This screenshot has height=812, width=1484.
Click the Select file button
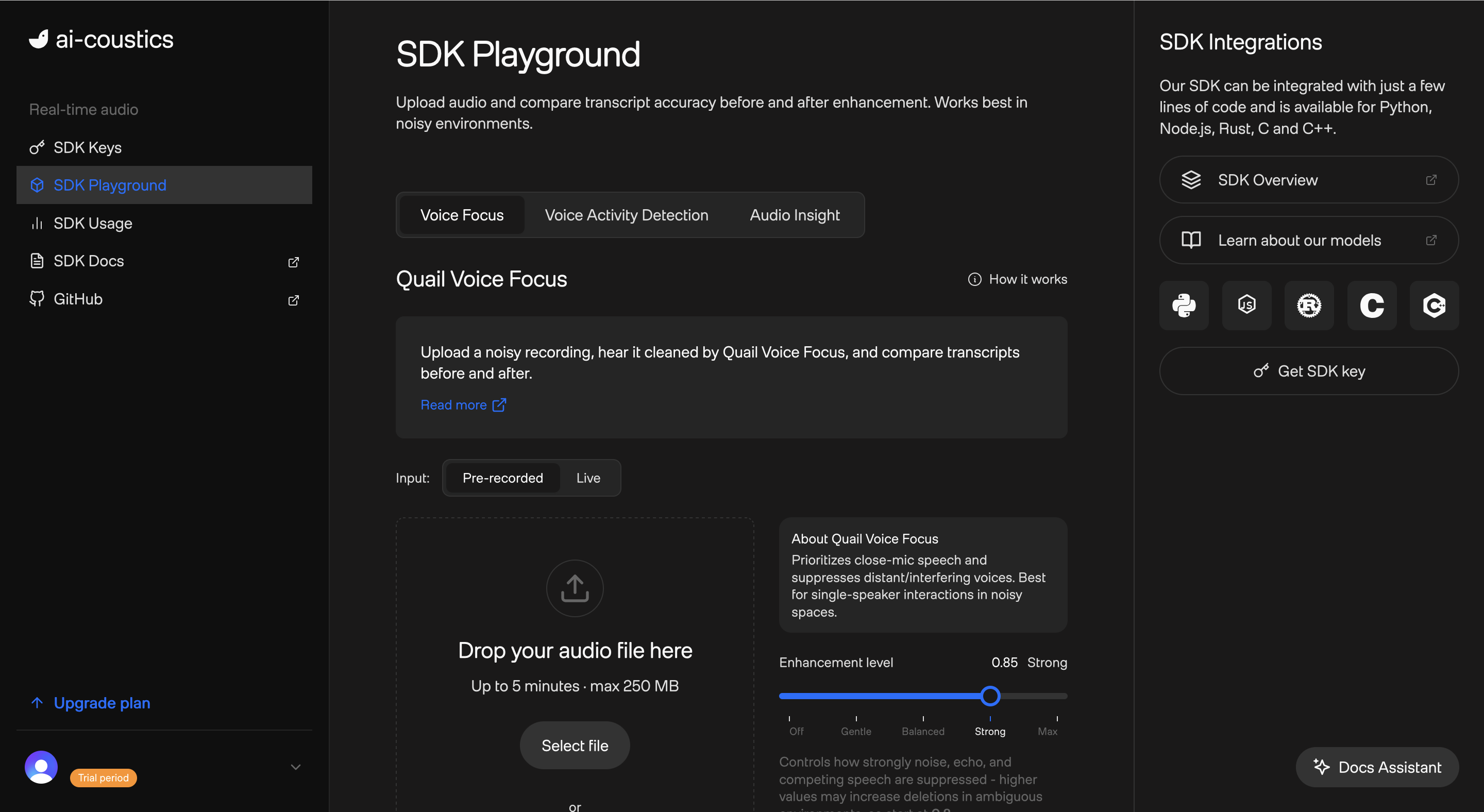tap(575, 745)
